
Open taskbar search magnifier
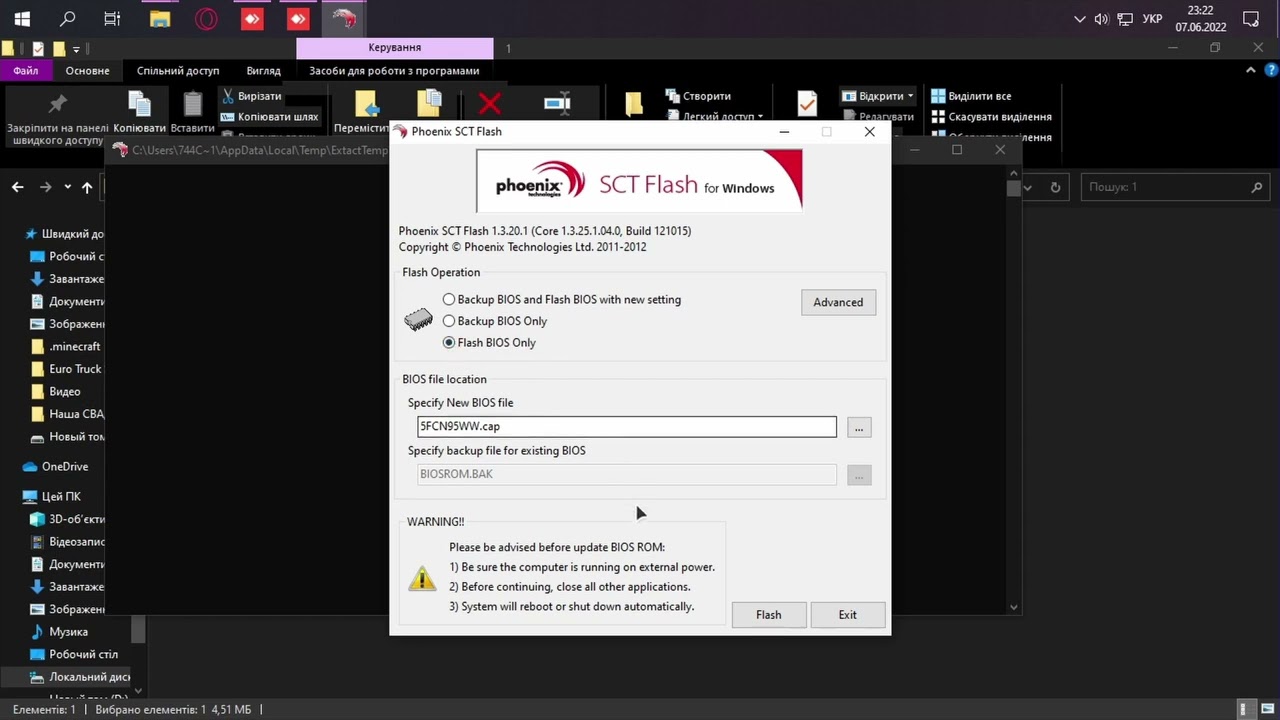click(68, 19)
